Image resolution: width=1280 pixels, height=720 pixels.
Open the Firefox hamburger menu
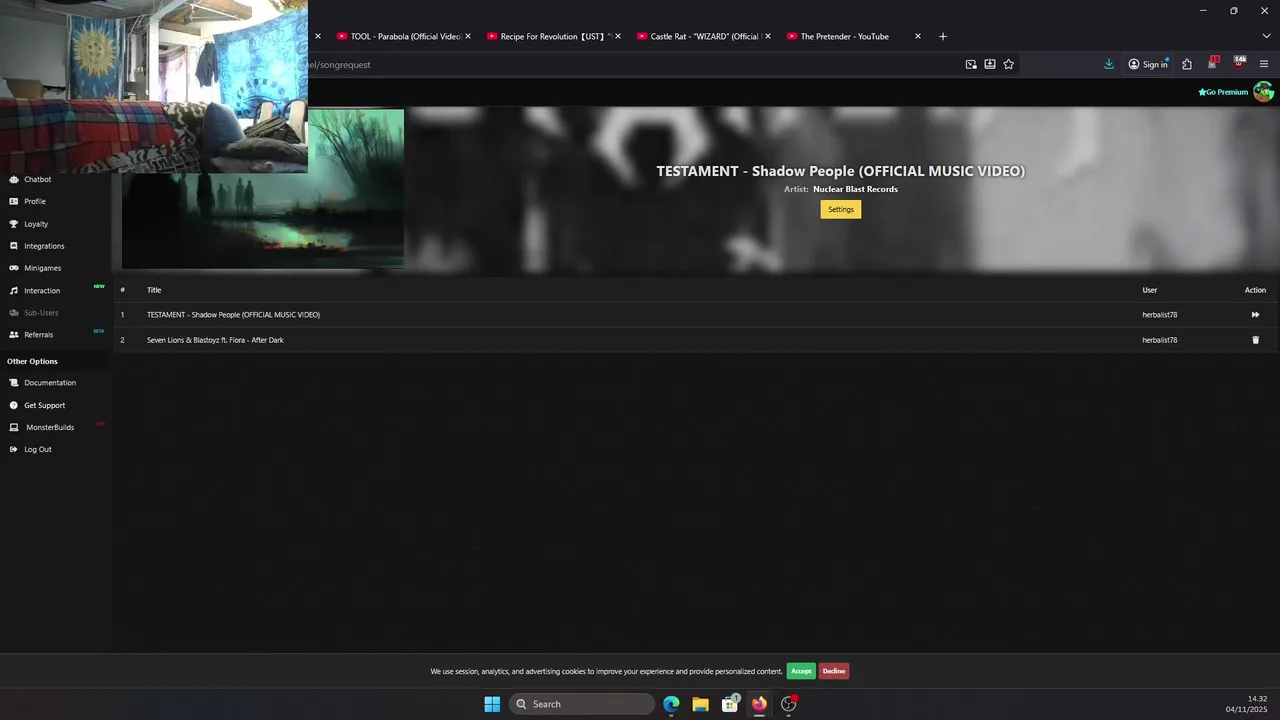coord(1264,64)
